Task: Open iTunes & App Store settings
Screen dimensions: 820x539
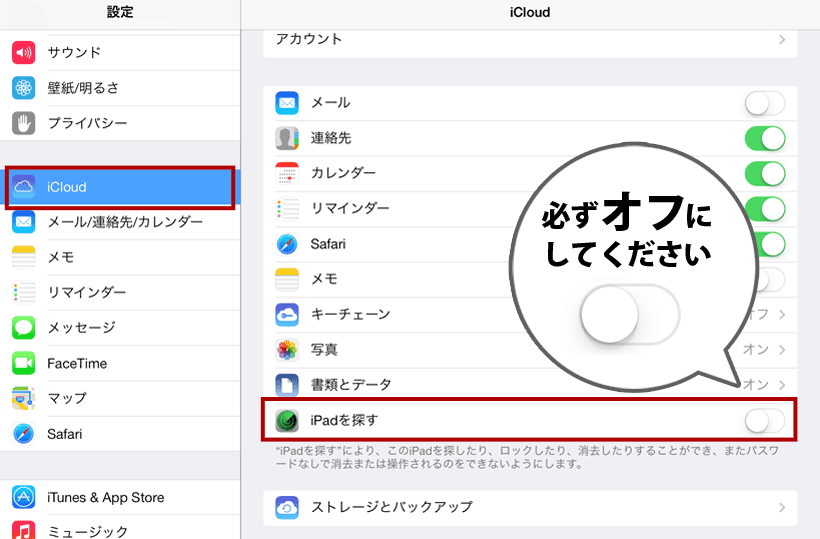Action: point(120,497)
